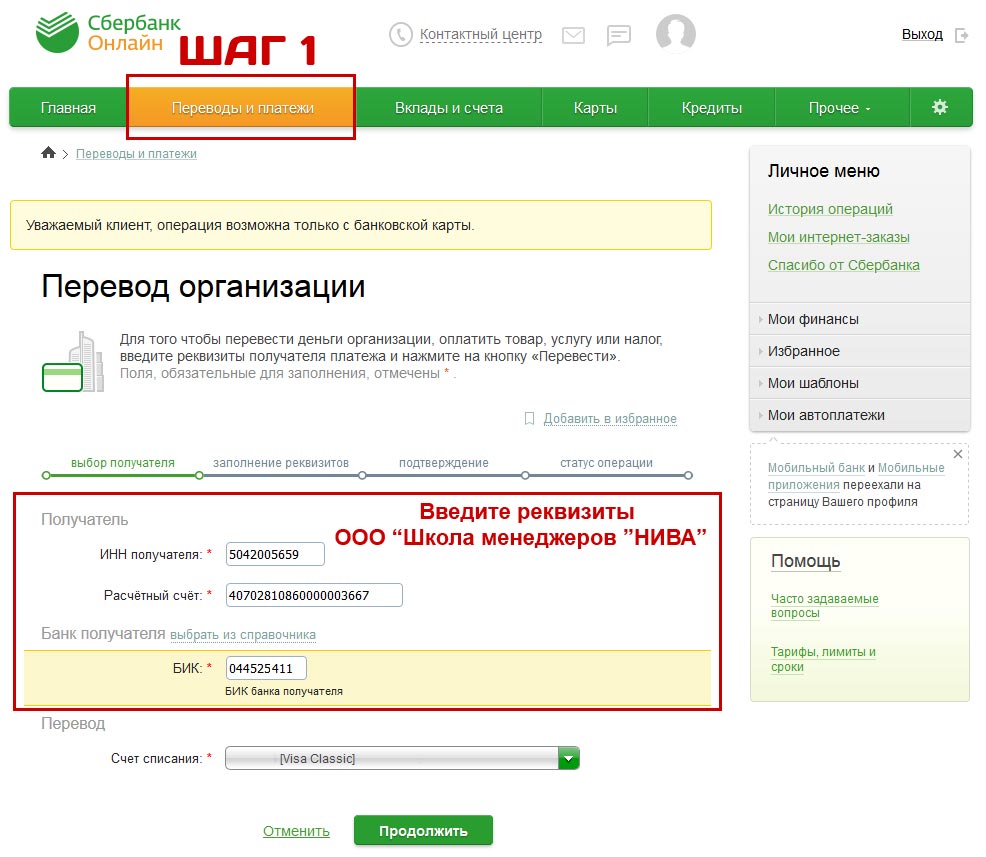This screenshot has height=857, width=986.
Task: Click the Контактный центр link
Action: (481, 35)
